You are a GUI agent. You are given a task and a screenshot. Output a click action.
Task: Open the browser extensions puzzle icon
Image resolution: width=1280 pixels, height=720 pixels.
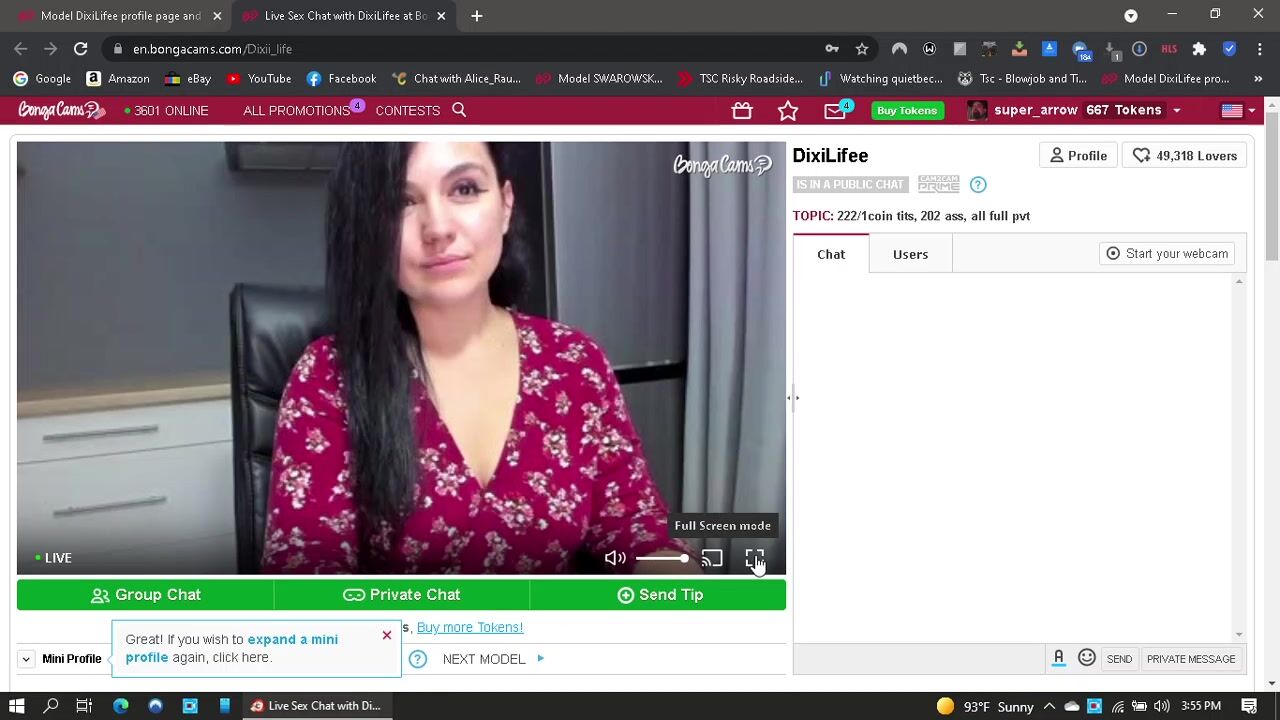click(1199, 48)
